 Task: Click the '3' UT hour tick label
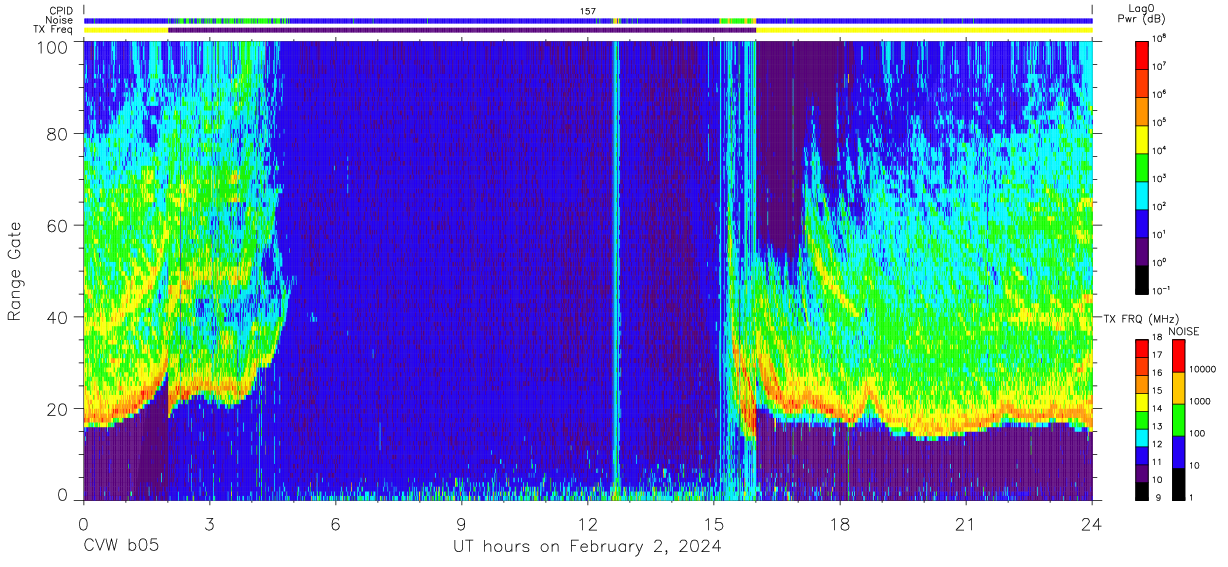click(x=209, y=523)
